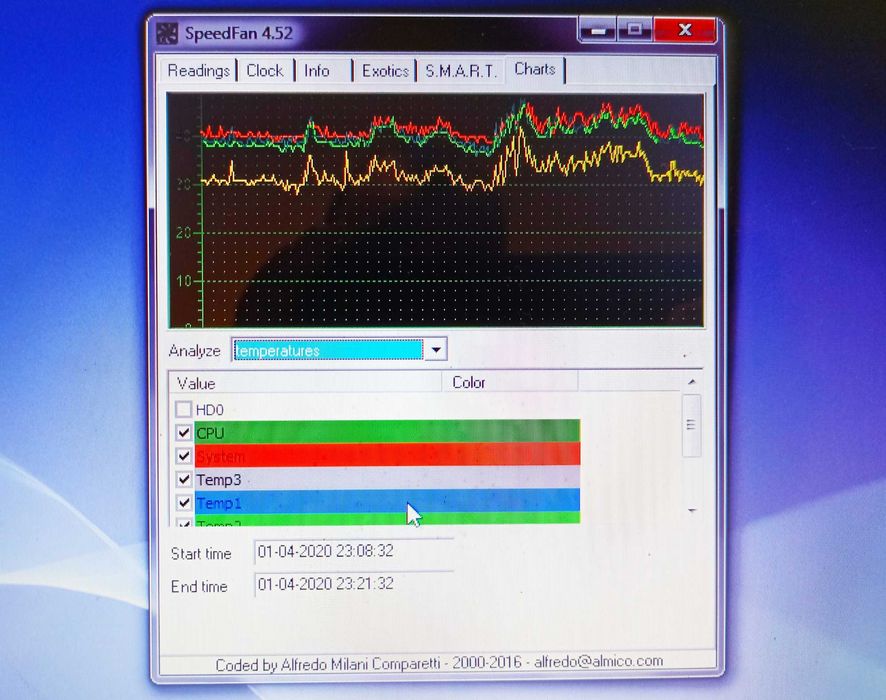Click the green CPU color bar
The height and width of the screenshot is (700, 886).
388,432
